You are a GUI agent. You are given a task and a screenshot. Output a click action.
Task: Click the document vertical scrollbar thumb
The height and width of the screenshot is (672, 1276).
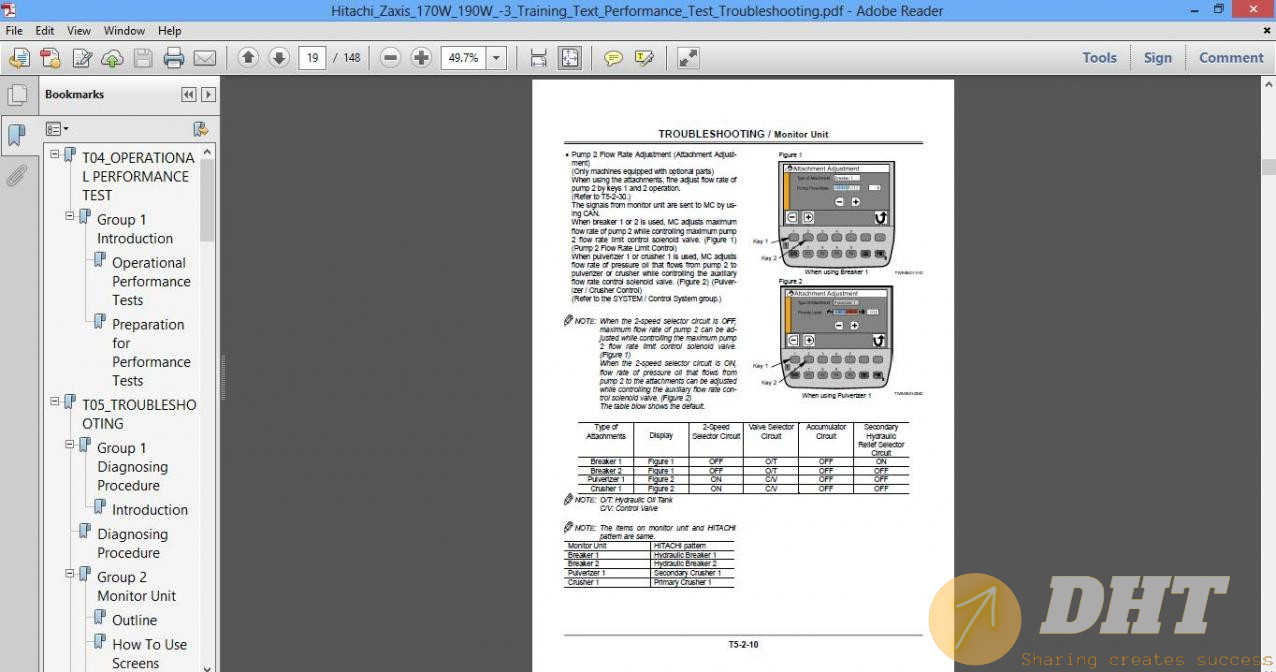pyautogui.click(x=1268, y=167)
